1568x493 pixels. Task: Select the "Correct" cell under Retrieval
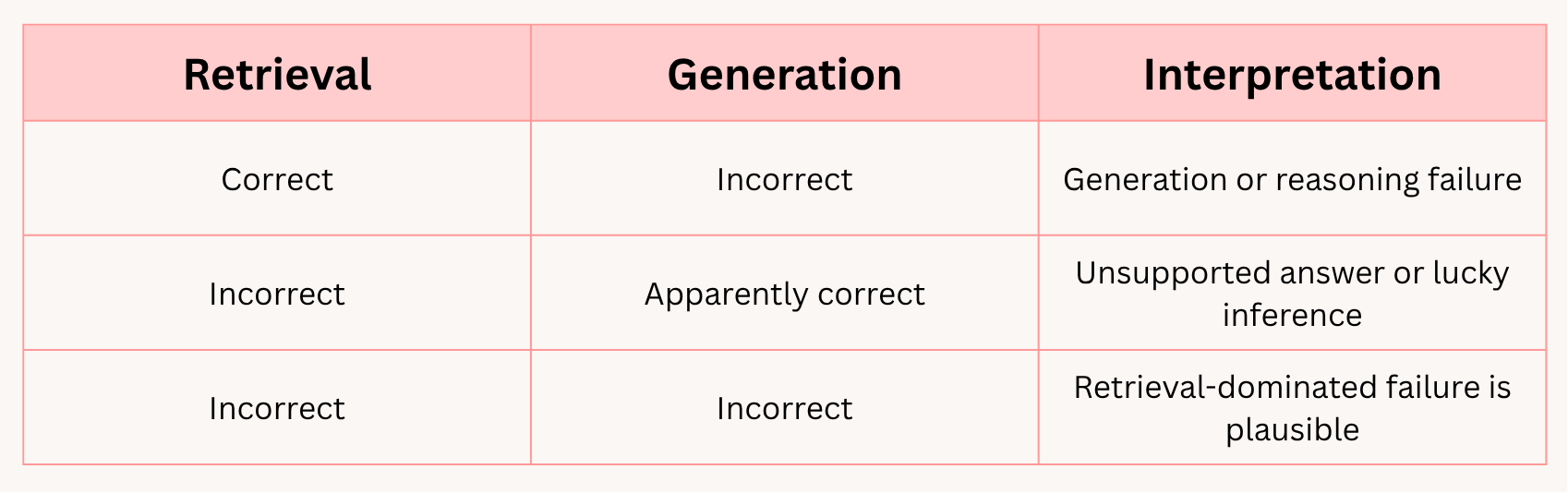[x=277, y=178]
